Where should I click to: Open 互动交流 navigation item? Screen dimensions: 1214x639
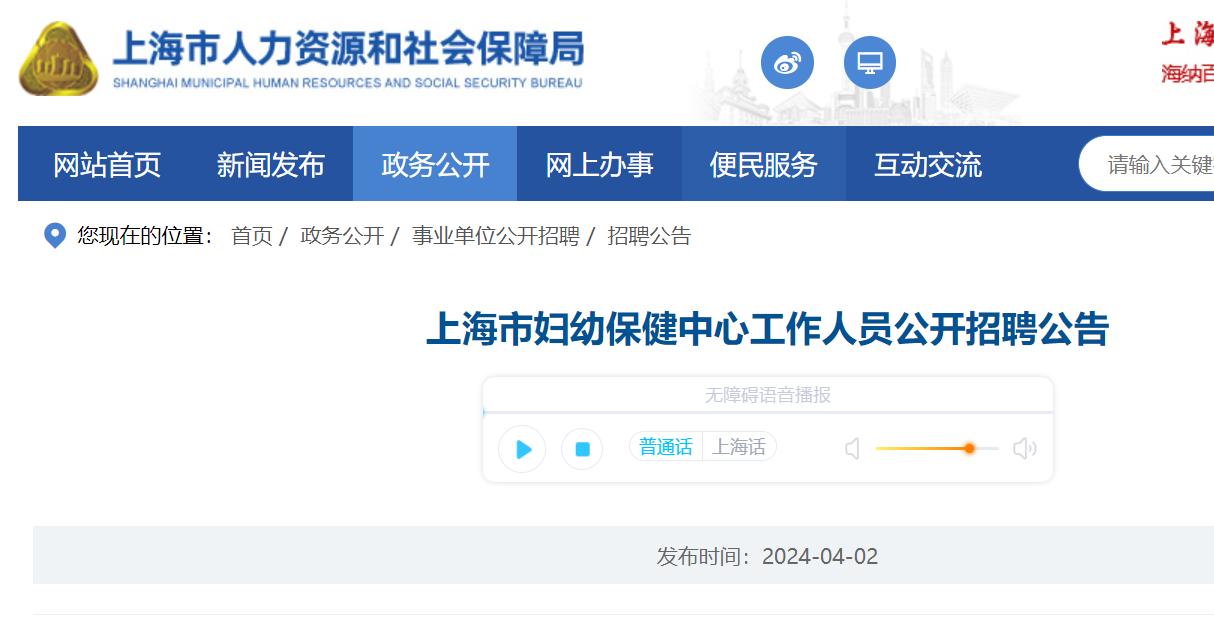[927, 164]
